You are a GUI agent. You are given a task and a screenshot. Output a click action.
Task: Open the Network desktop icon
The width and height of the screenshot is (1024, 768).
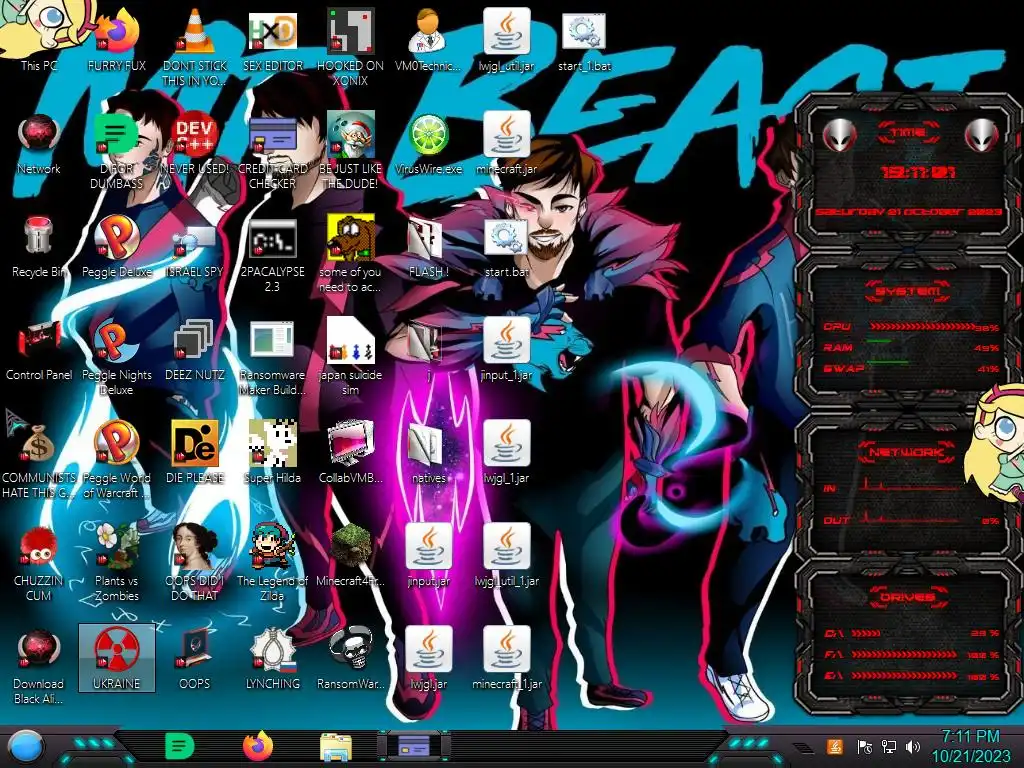coord(39,144)
